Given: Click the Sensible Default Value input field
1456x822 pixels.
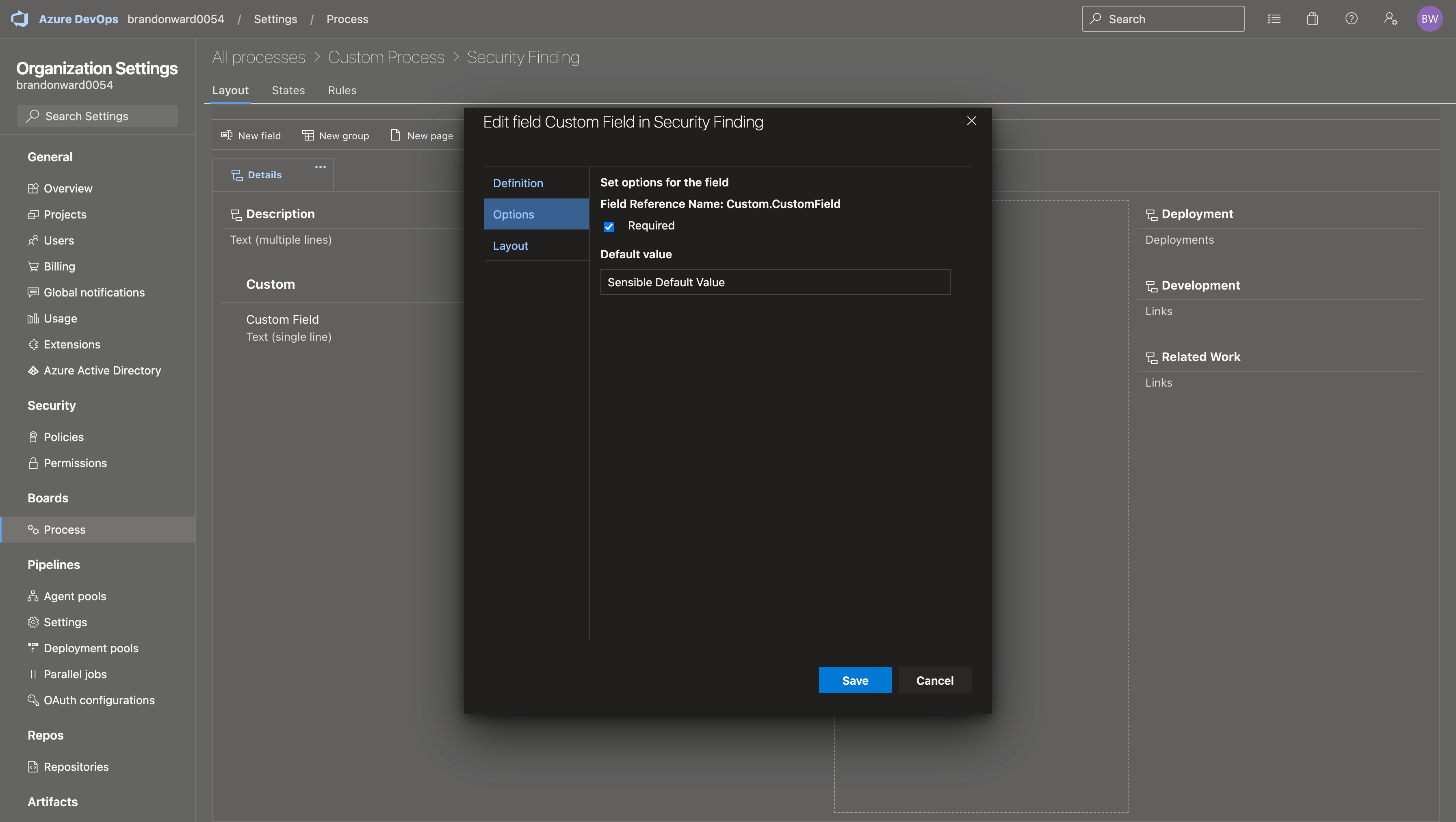Looking at the screenshot, I should click(x=774, y=282).
